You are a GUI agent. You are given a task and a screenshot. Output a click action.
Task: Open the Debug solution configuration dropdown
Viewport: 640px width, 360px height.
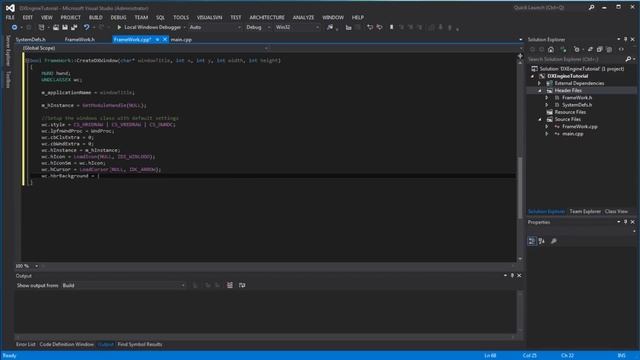pos(258,27)
